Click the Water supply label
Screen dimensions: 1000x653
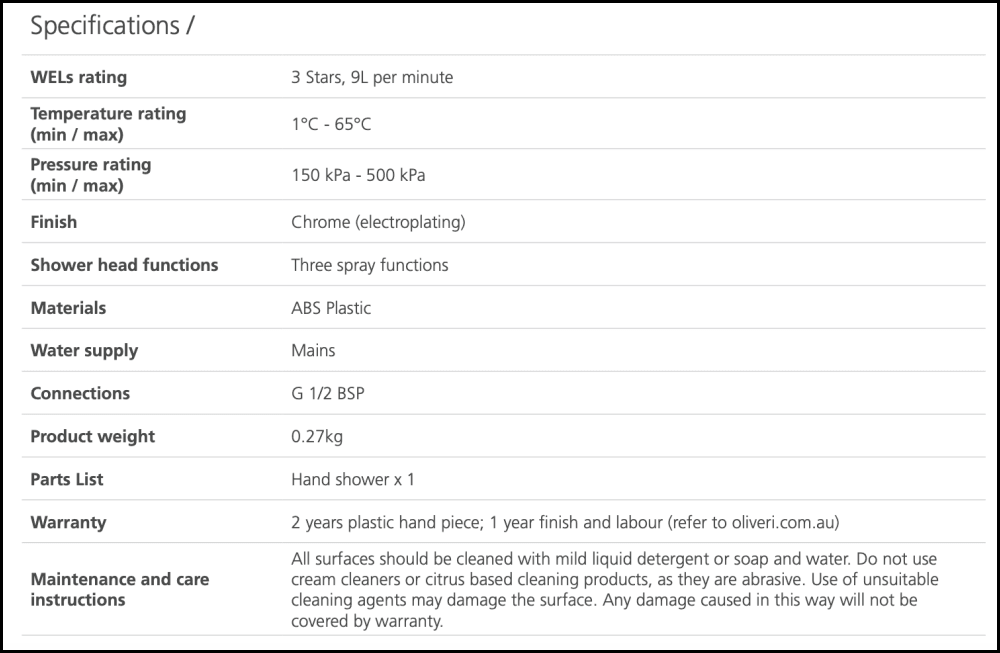84,351
